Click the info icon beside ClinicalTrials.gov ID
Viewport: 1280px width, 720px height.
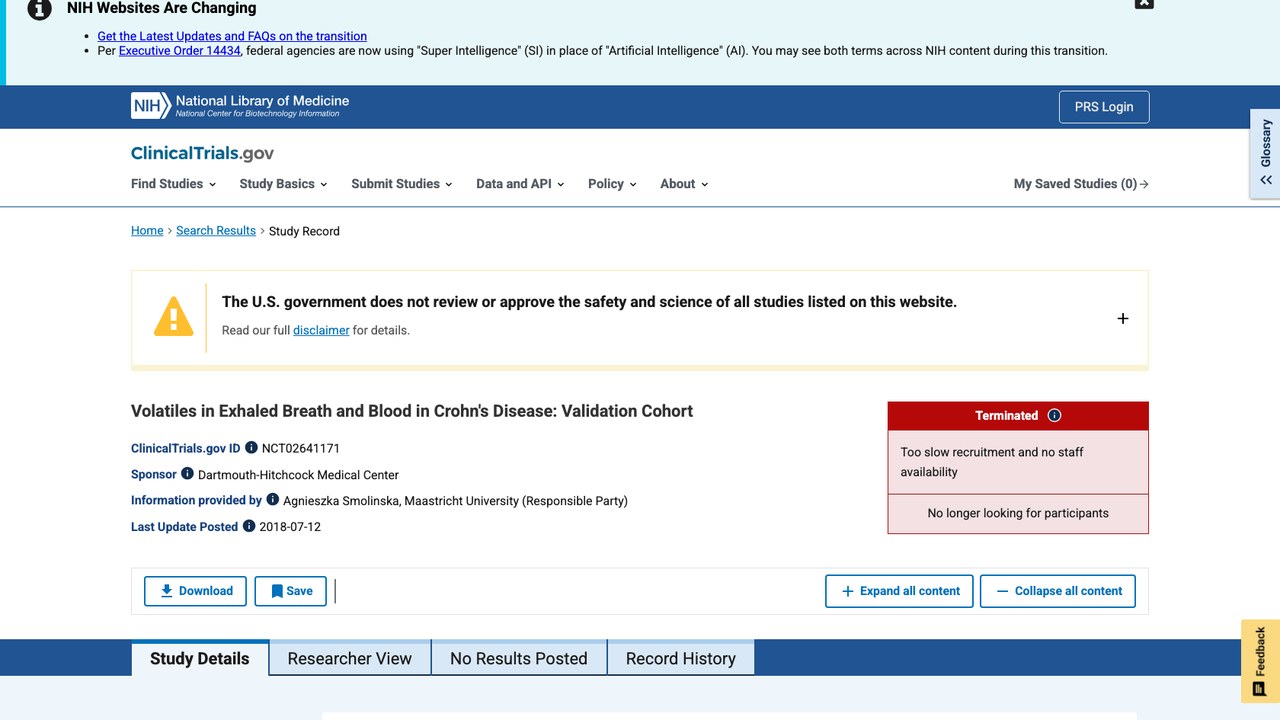coord(251,448)
